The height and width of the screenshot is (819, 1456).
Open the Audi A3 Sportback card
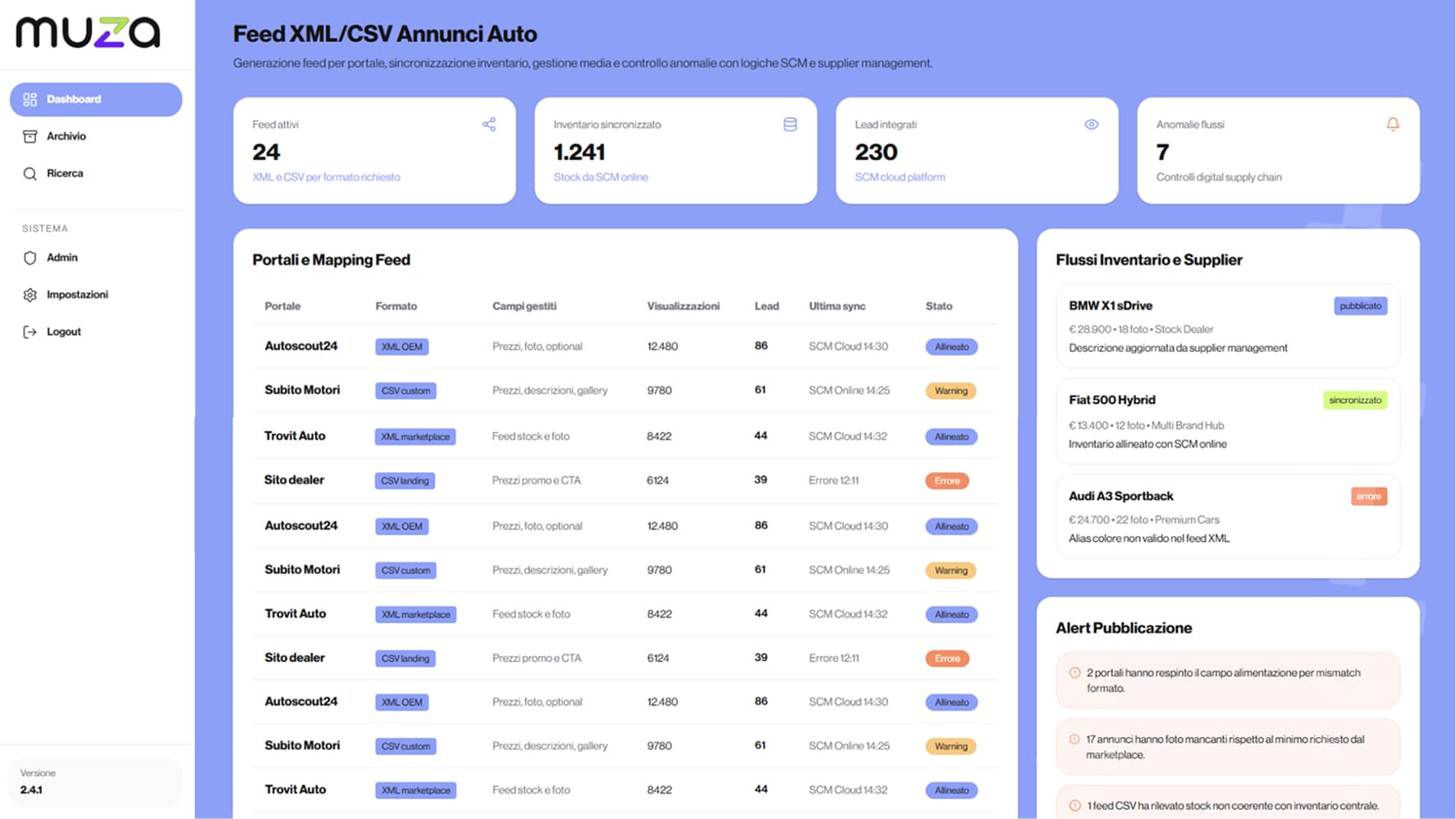[1228, 516]
